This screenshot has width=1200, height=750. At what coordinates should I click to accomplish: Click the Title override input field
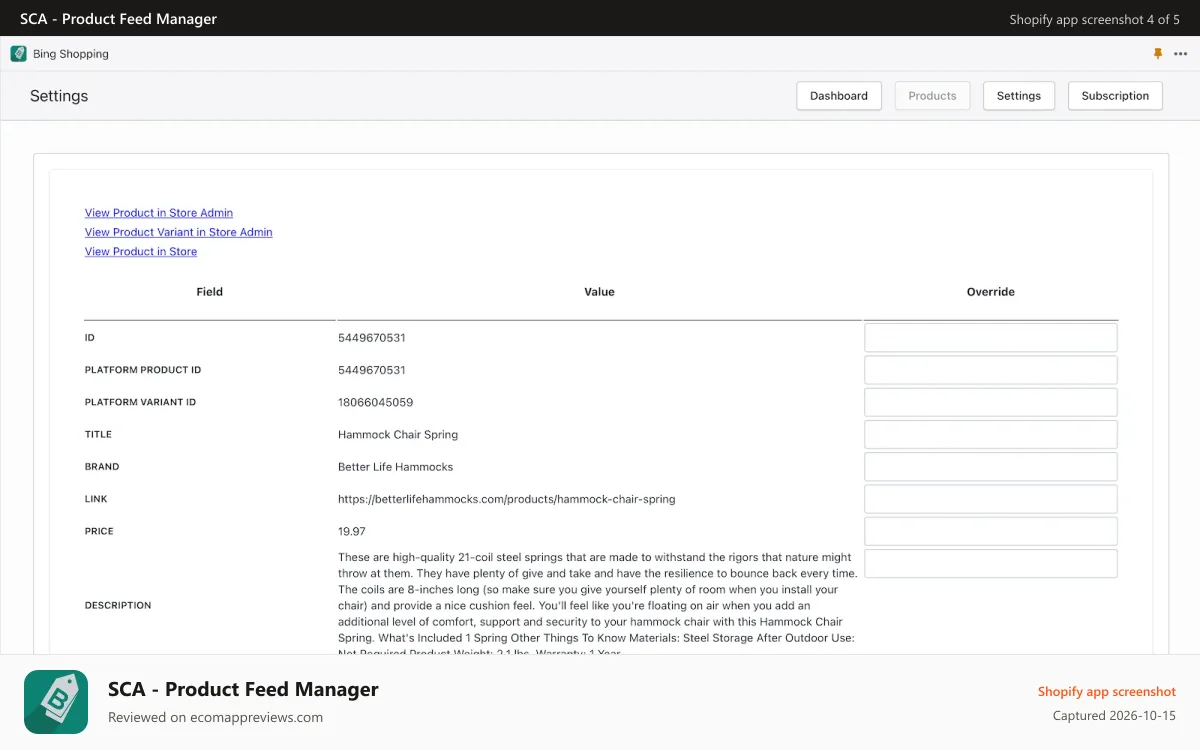tap(991, 434)
